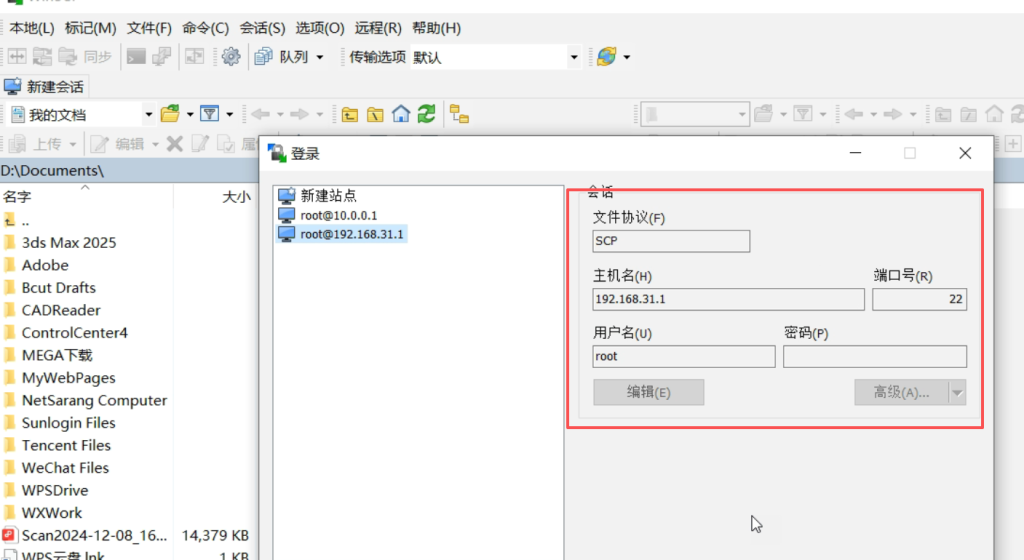Click the D:\Documents\ path bar
The image size is (1024, 560).
(129, 171)
